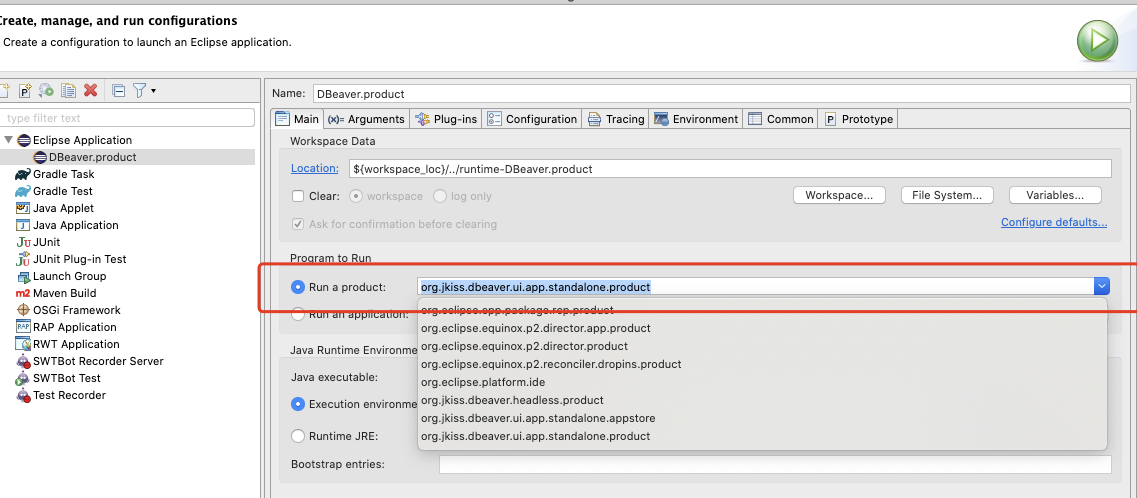1137x498 pixels.
Task: Click the Location link
Action: point(315,168)
